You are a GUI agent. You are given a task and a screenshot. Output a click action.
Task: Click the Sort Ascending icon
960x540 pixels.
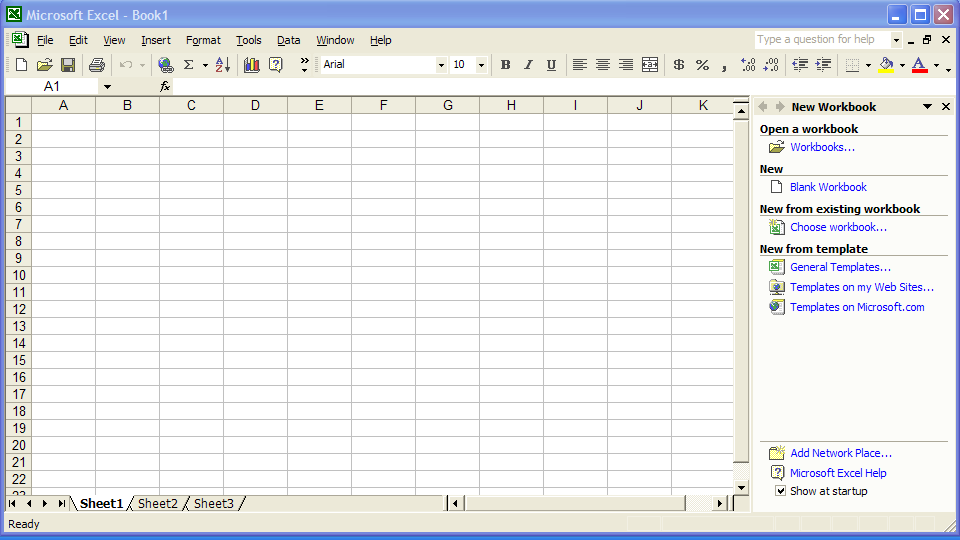click(x=222, y=65)
